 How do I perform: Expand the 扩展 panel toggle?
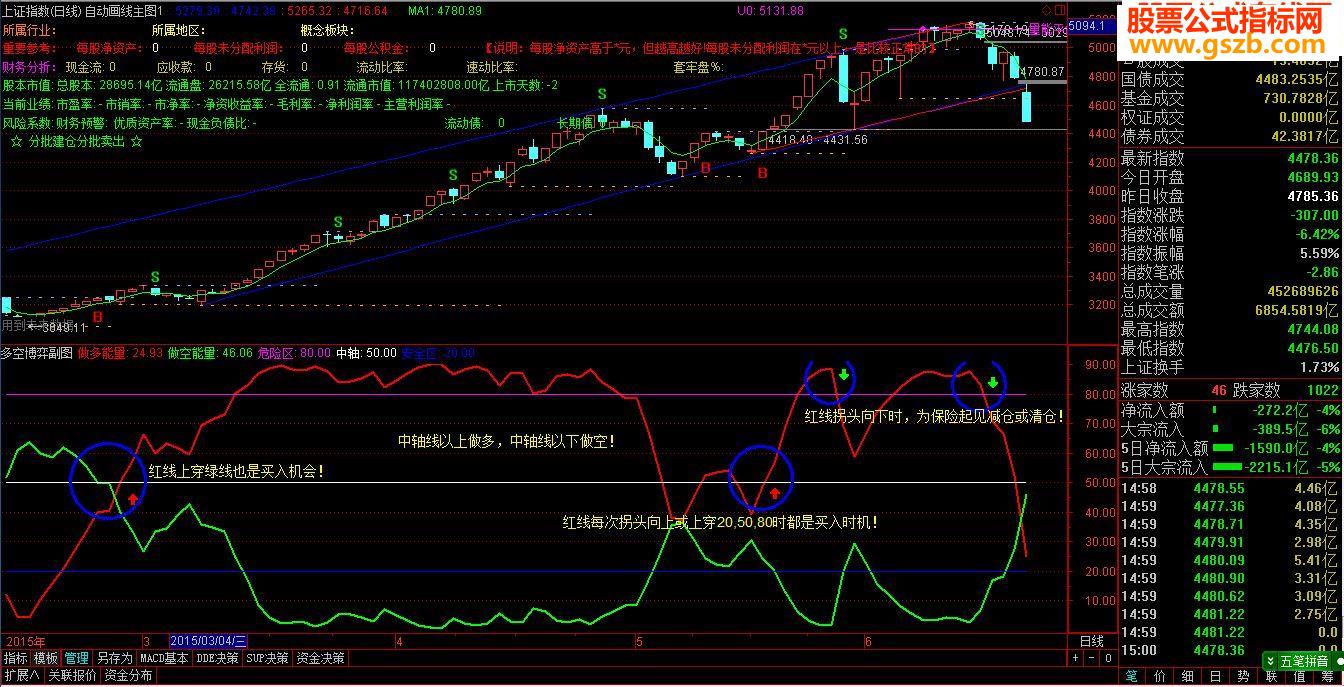coord(21,675)
